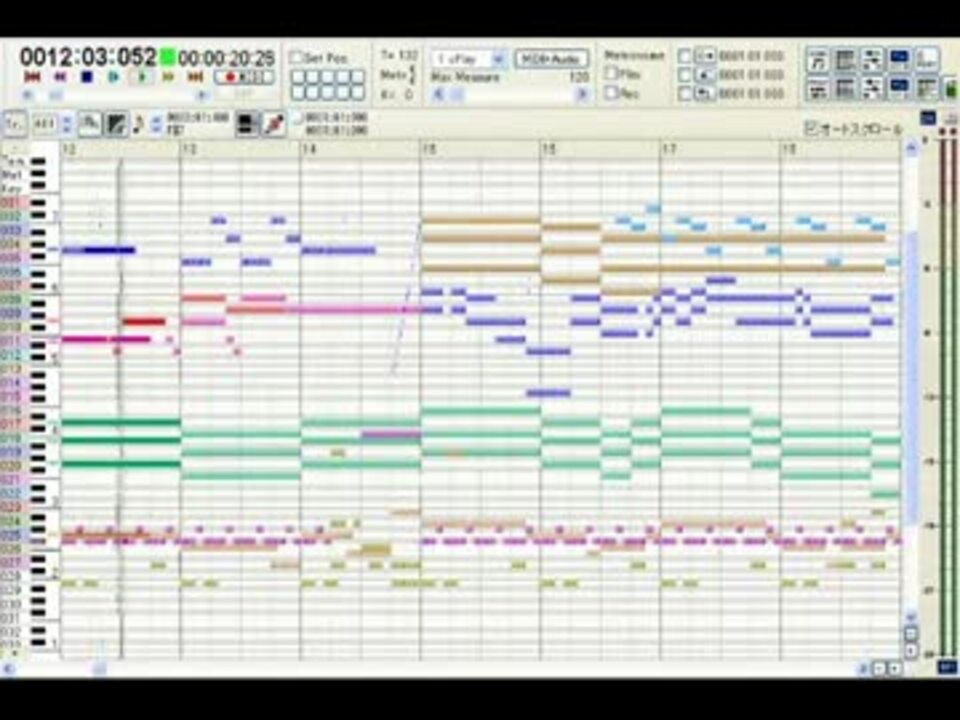Click the teal play-from-position icon
Image resolution: width=960 pixels, height=720 pixels.
click(114, 77)
